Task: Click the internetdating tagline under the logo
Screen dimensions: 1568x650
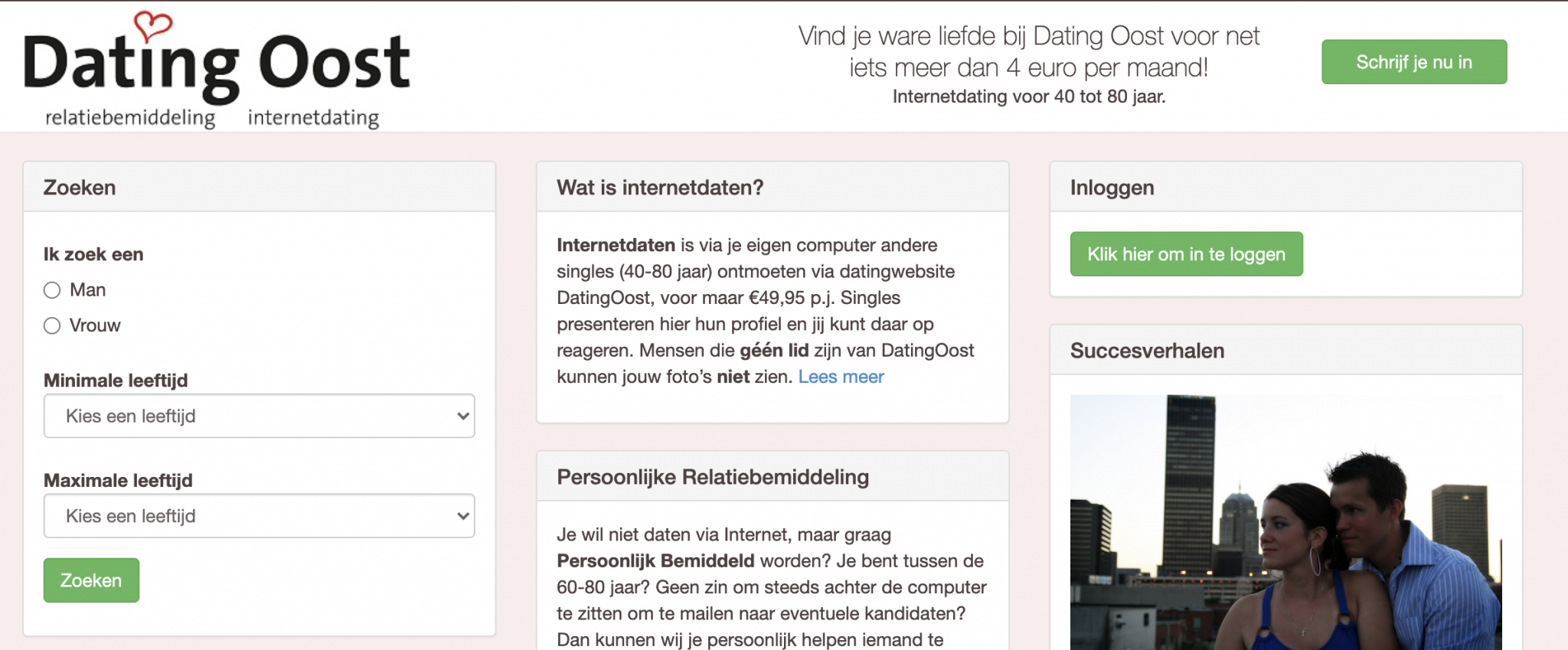Action: [x=313, y=118]
